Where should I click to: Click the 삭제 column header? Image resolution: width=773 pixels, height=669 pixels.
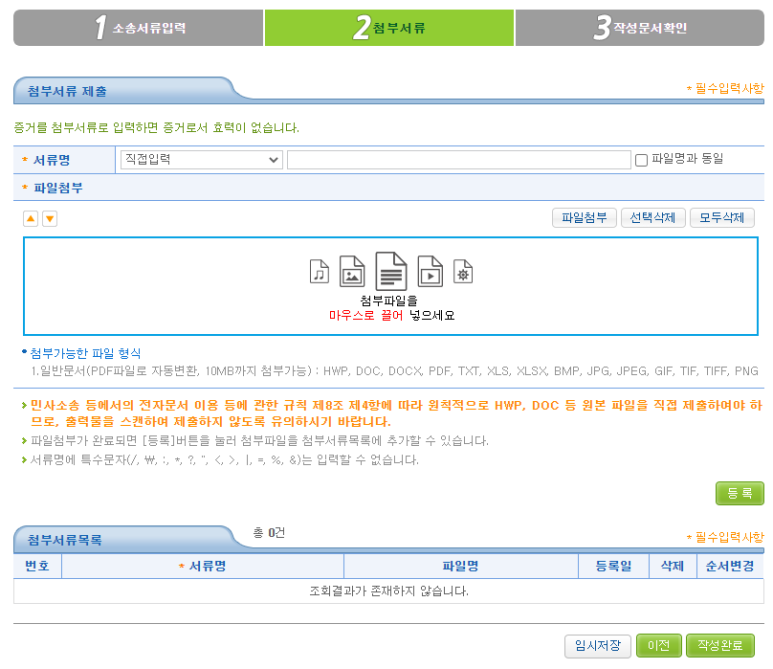672,566
